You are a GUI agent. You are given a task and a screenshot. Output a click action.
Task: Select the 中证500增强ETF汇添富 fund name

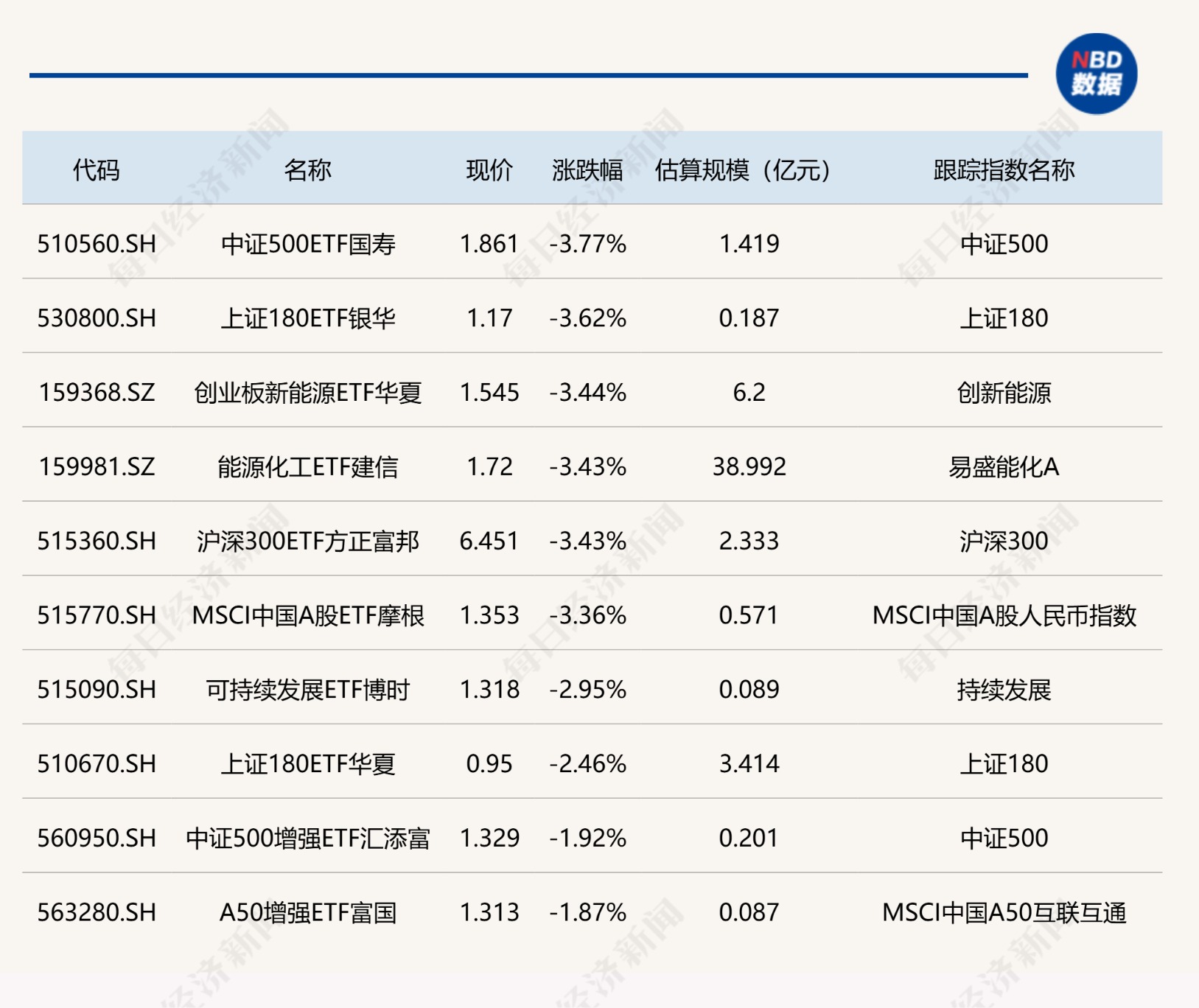pyautogui.click(x=308, y=839)
